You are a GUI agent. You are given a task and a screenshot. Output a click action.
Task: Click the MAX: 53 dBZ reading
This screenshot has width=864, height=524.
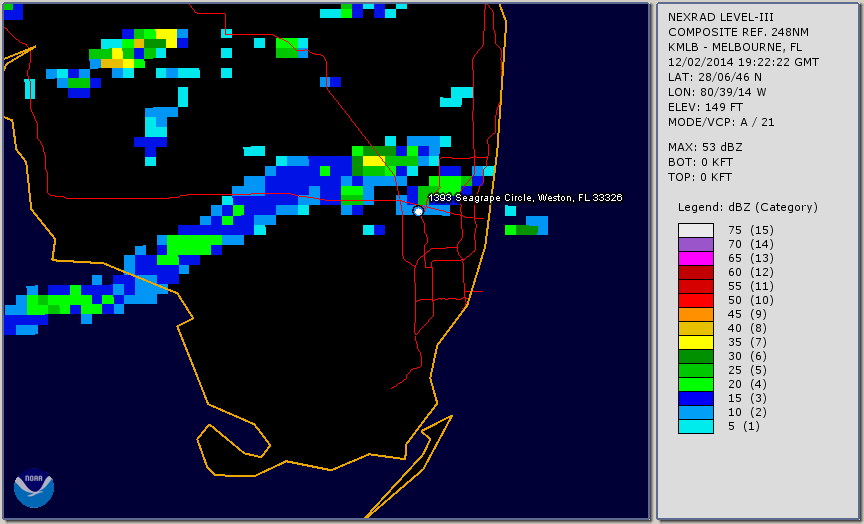(x=705, y=147)
